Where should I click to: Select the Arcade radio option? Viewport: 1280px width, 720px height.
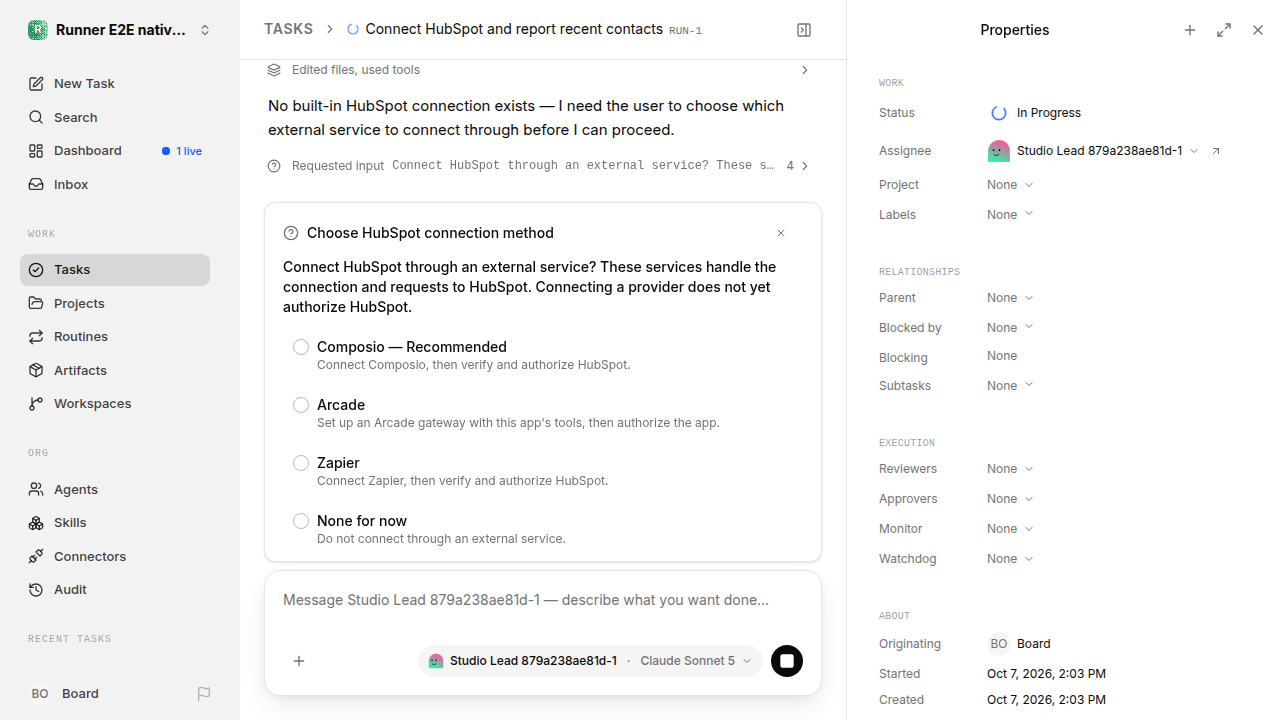click(x=301, y=405)
